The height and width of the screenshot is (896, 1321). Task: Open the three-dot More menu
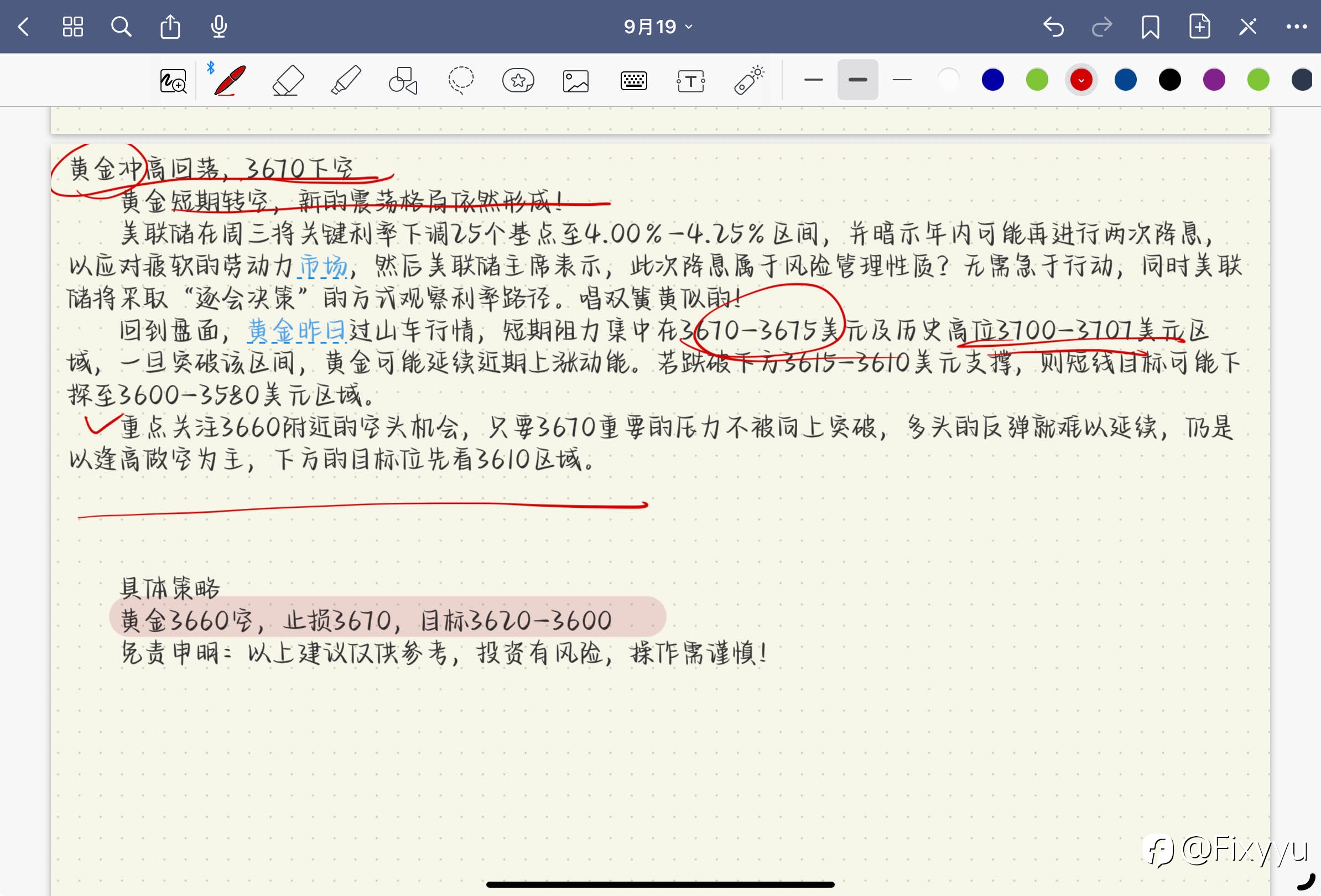(1297, 27)
